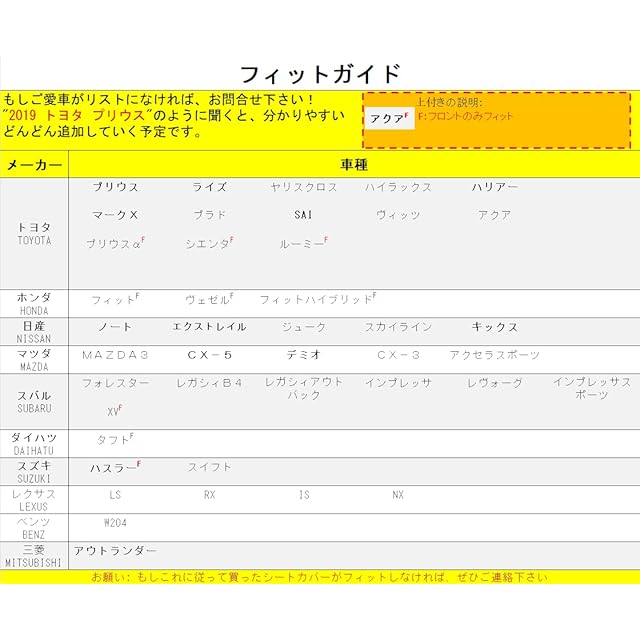Select レヴォーグ model name
This screenshot has width=640, height=640.
(x=495, y=382)
